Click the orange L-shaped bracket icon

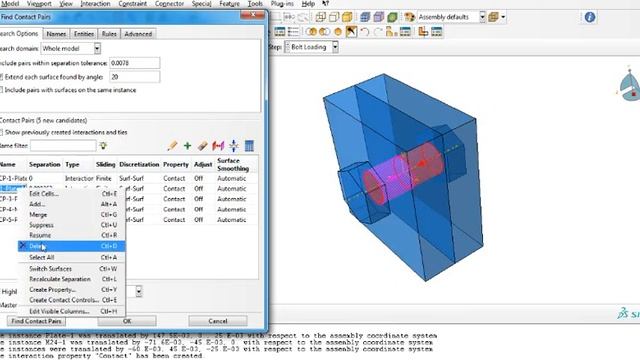tap(423, 31)
